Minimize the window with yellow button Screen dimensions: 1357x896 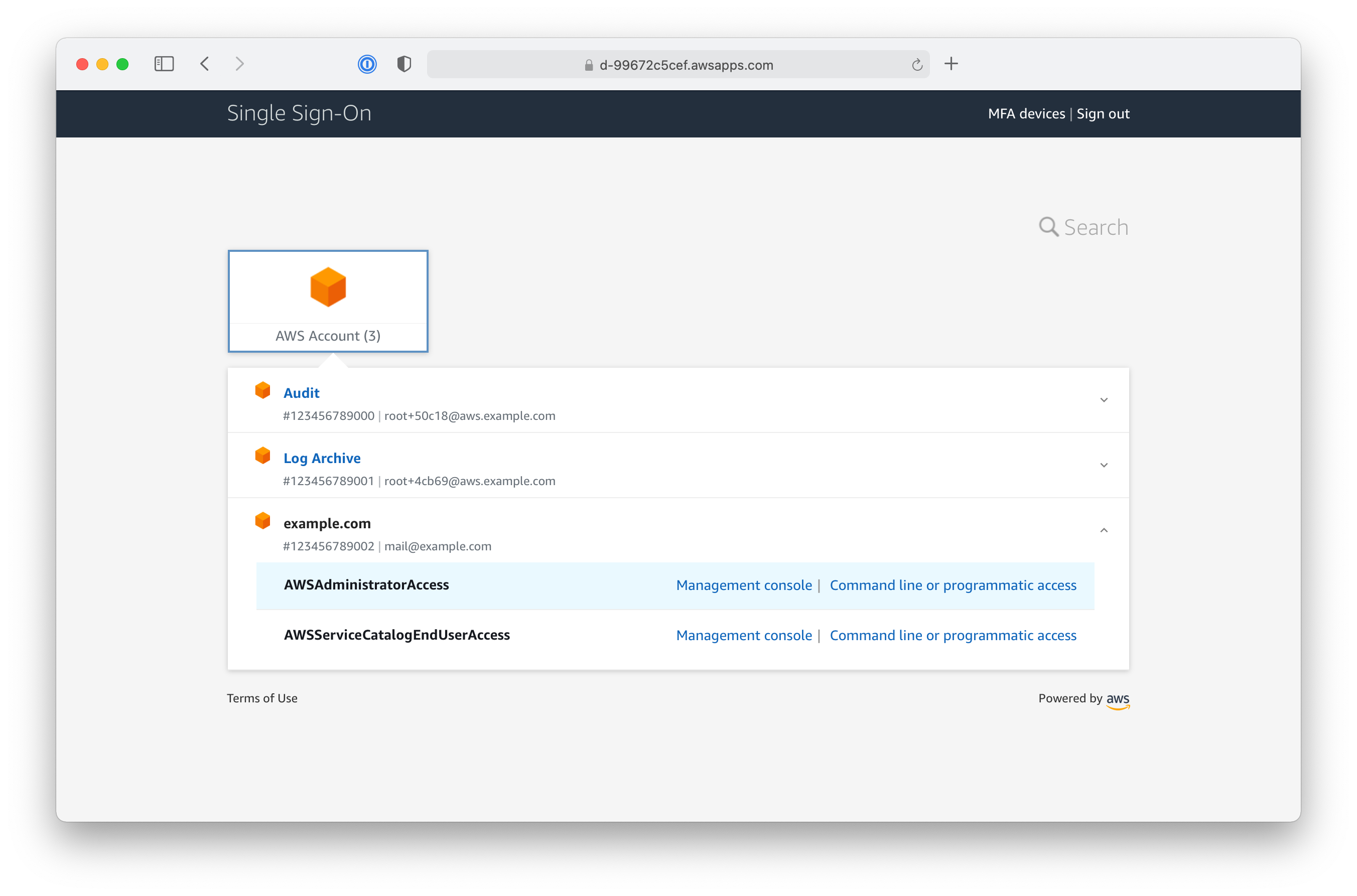102,64
